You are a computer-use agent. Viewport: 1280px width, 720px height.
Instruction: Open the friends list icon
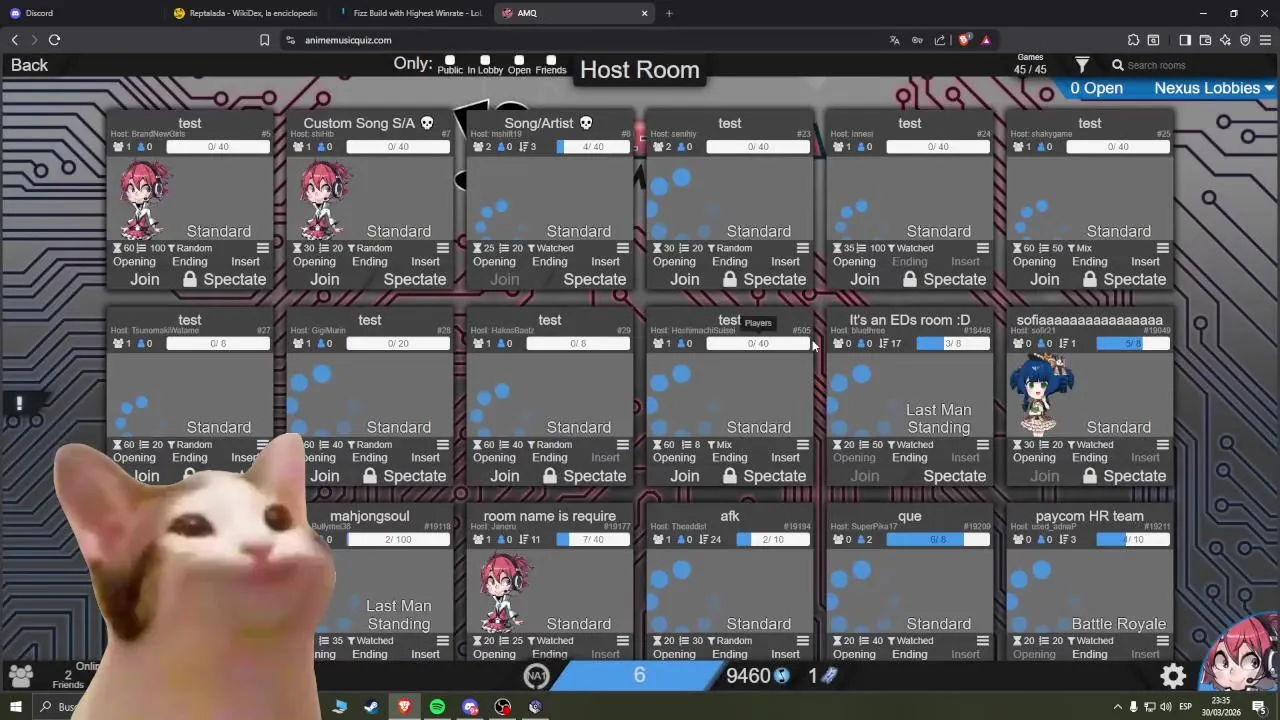20,676
